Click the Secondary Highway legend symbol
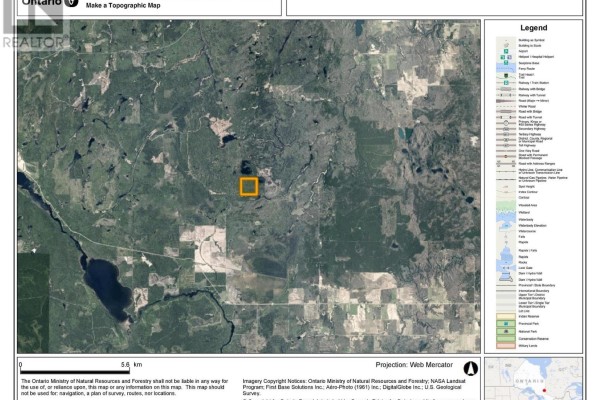600x400 pixels. tap(506, 129)
